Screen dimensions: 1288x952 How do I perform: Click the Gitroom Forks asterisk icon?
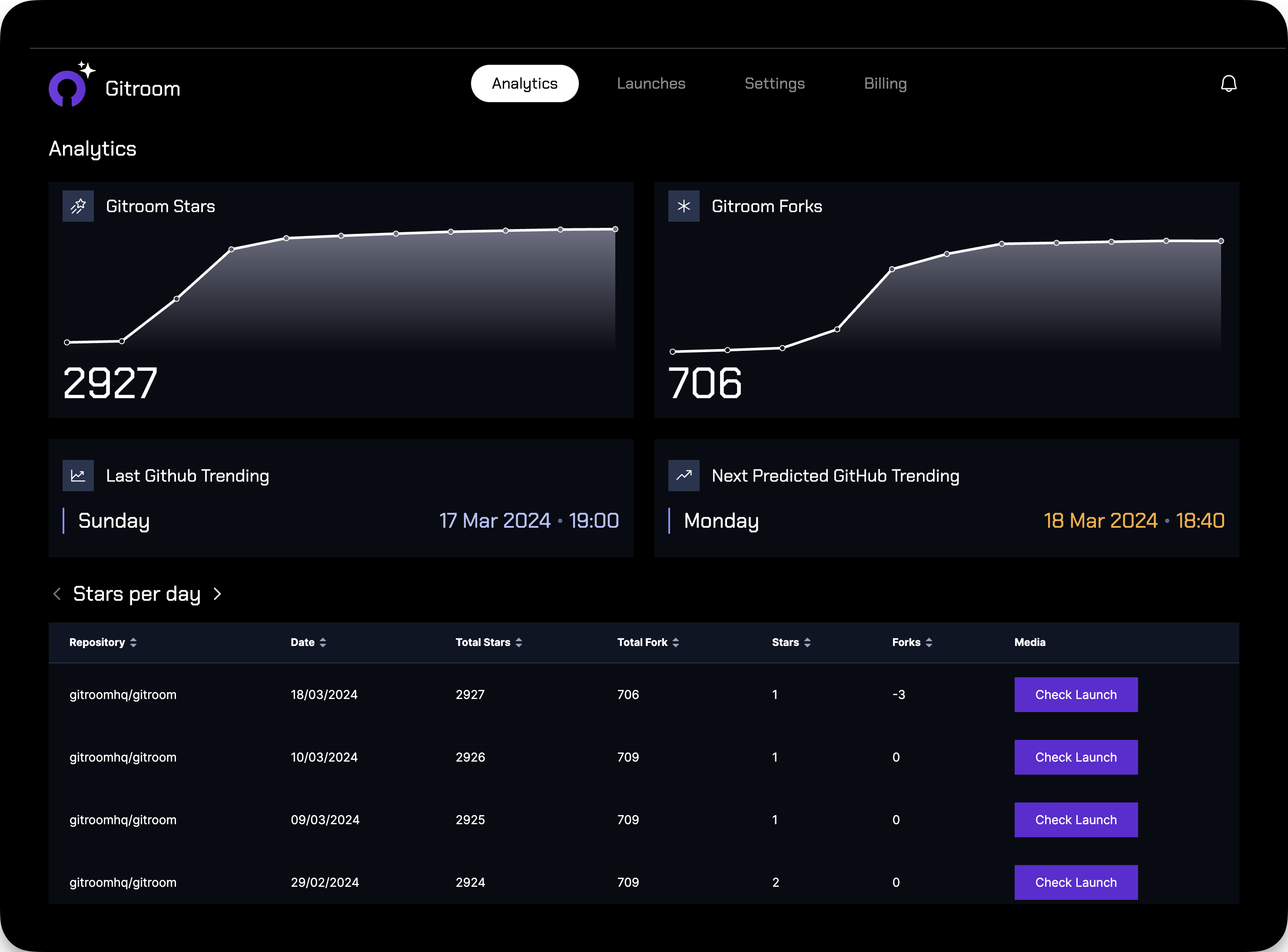pyautogui.click(x=683, y=206)
